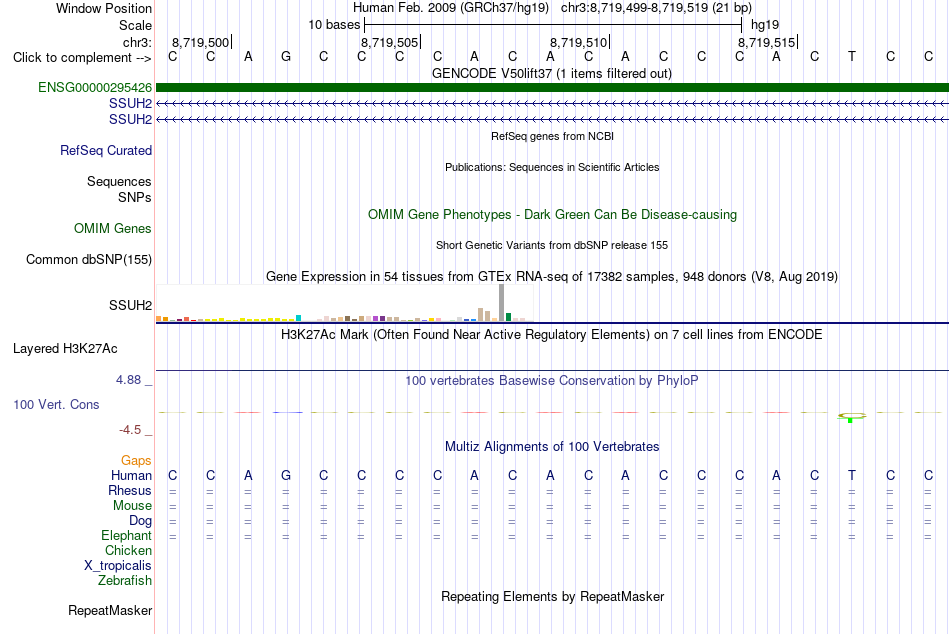The width and height of the screenshot is (950, 634).
Task: Click the cyan bar in GTEx expression chart
Action: [298, 318]
